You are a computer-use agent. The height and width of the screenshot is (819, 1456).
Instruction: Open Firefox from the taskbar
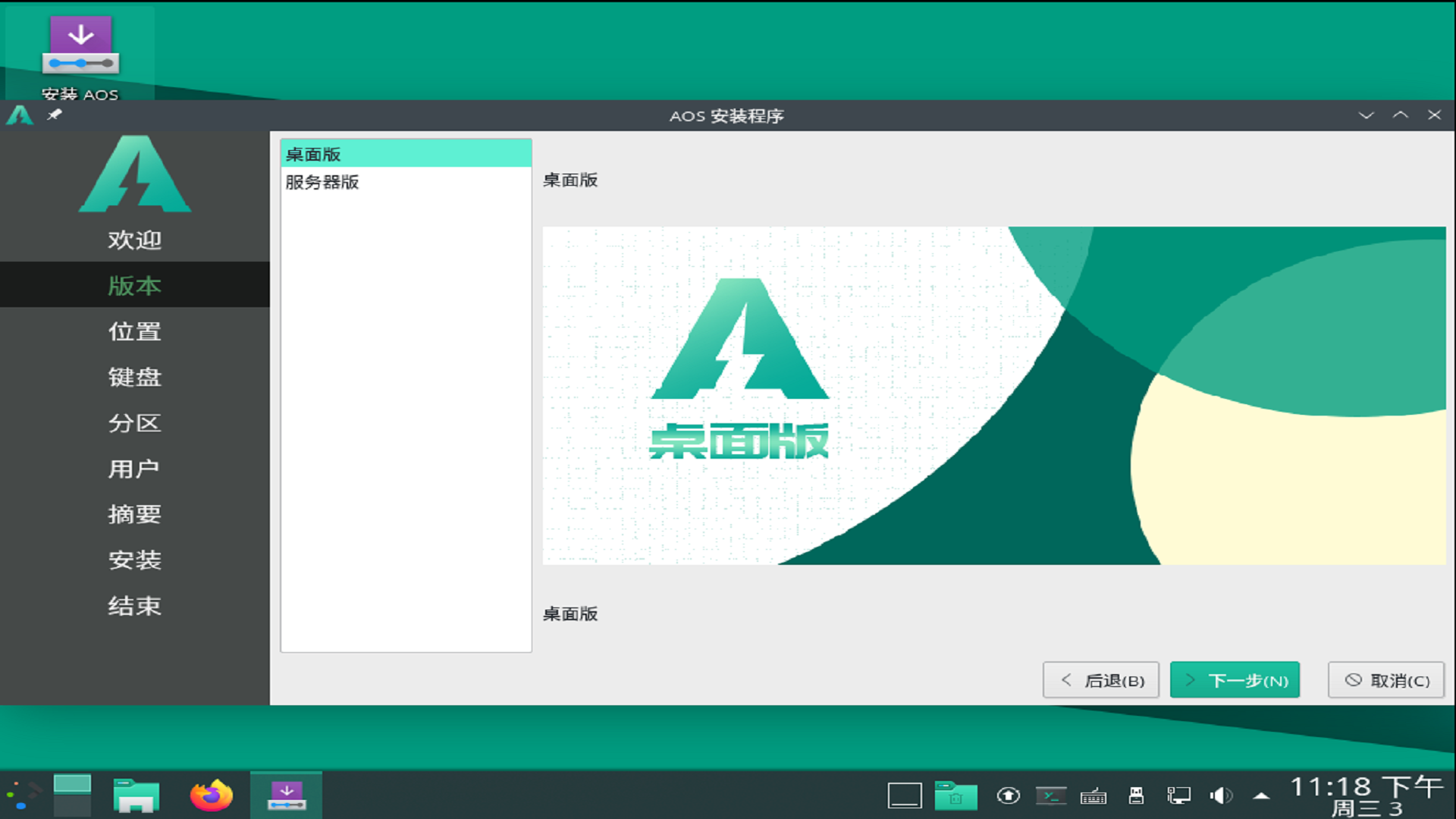click(x=211, y=795)
